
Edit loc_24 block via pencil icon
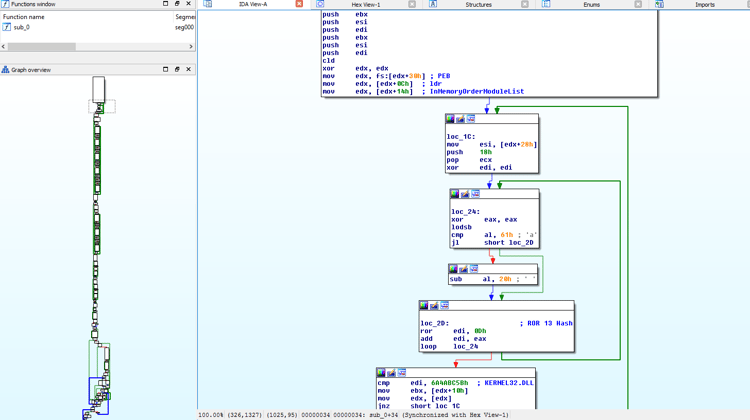click(464, 194)
